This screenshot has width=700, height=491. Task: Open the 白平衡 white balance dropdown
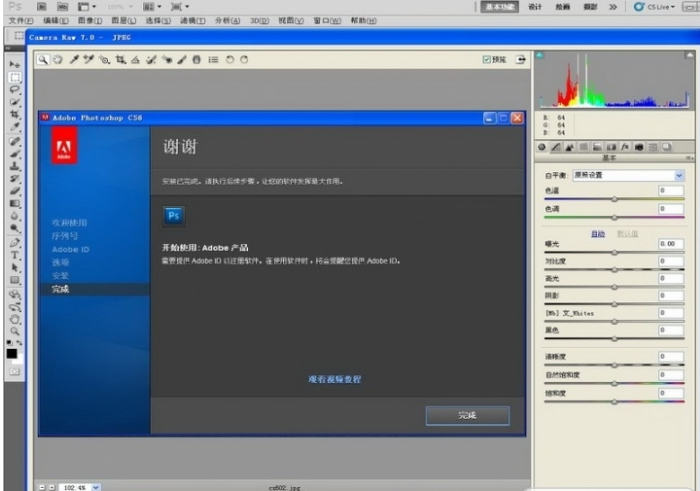point(629,175)
